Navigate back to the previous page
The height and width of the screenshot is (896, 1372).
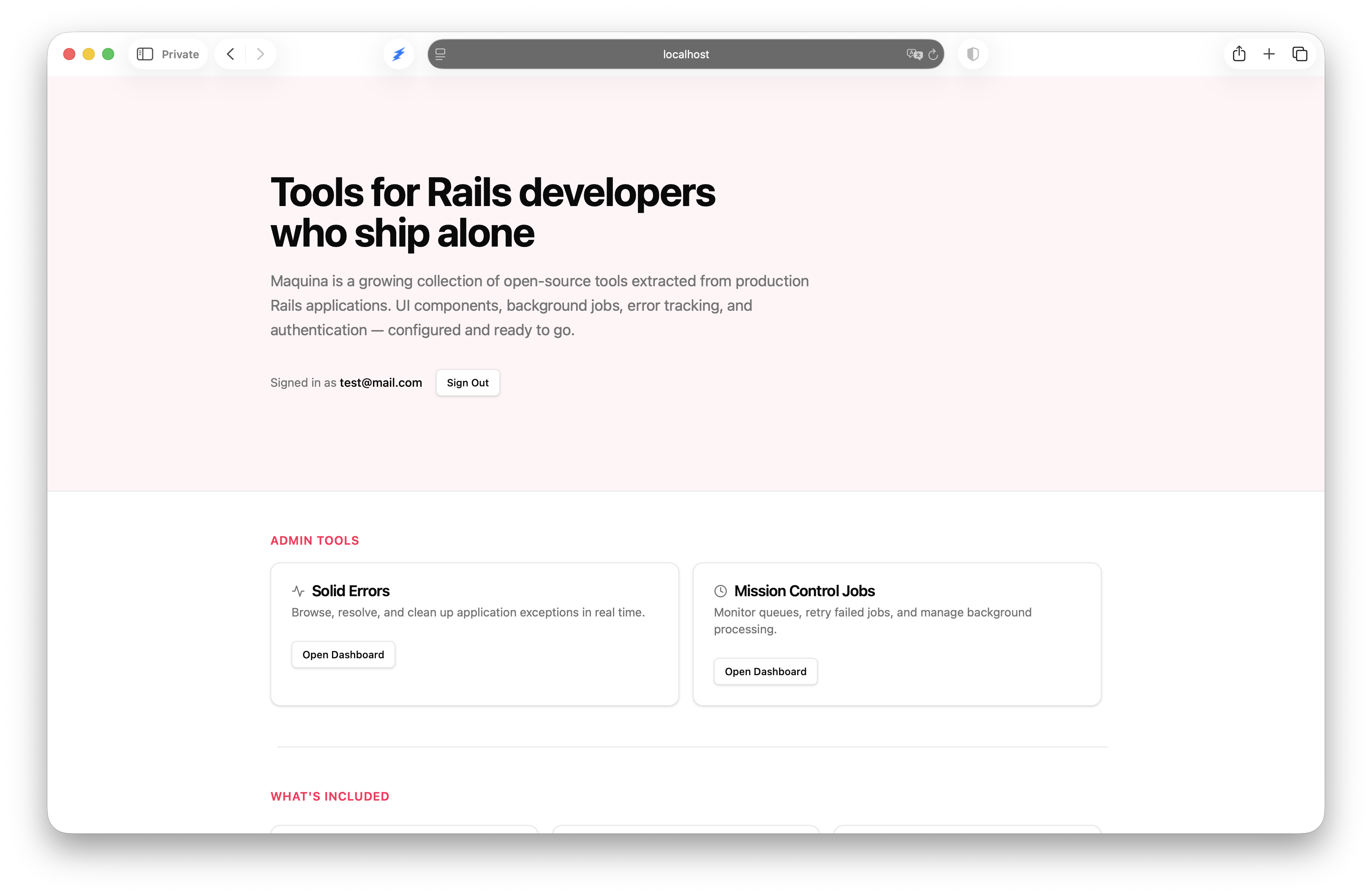coord(230,54)
